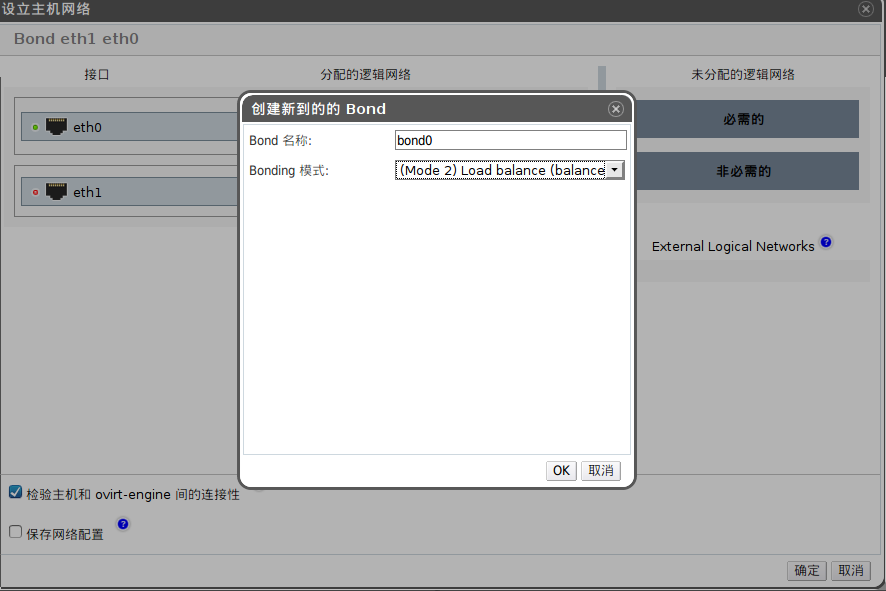Click the 非必需的 network section header
Screen dimensions: 886x591
pyautogui.click(x=744, y=171)
